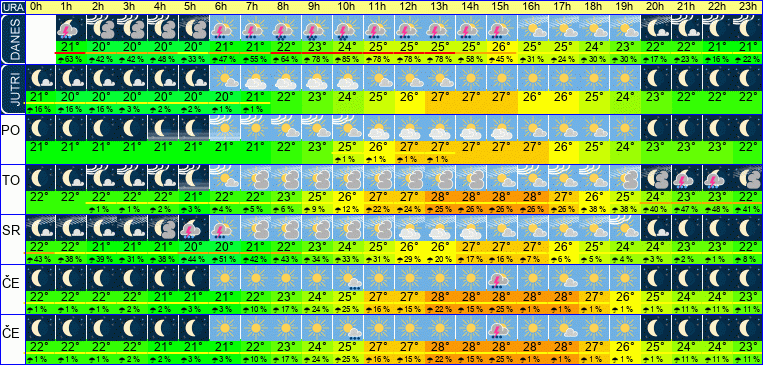Click the 85 % precipitation value for DANES 10h
The image size is (763, 365).
pyautogui.click(x=347, y=59)
